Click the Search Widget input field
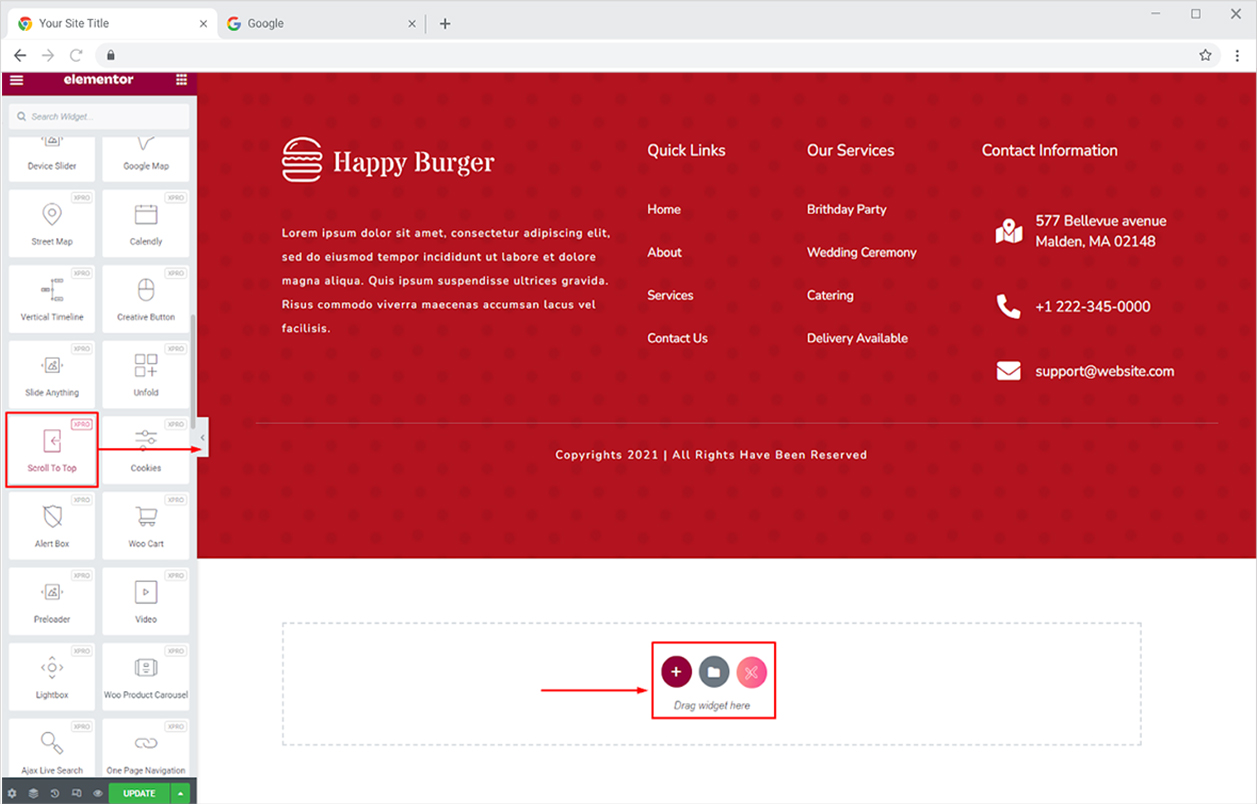This screenshot has height=804, width=1257. pos(99,117)
